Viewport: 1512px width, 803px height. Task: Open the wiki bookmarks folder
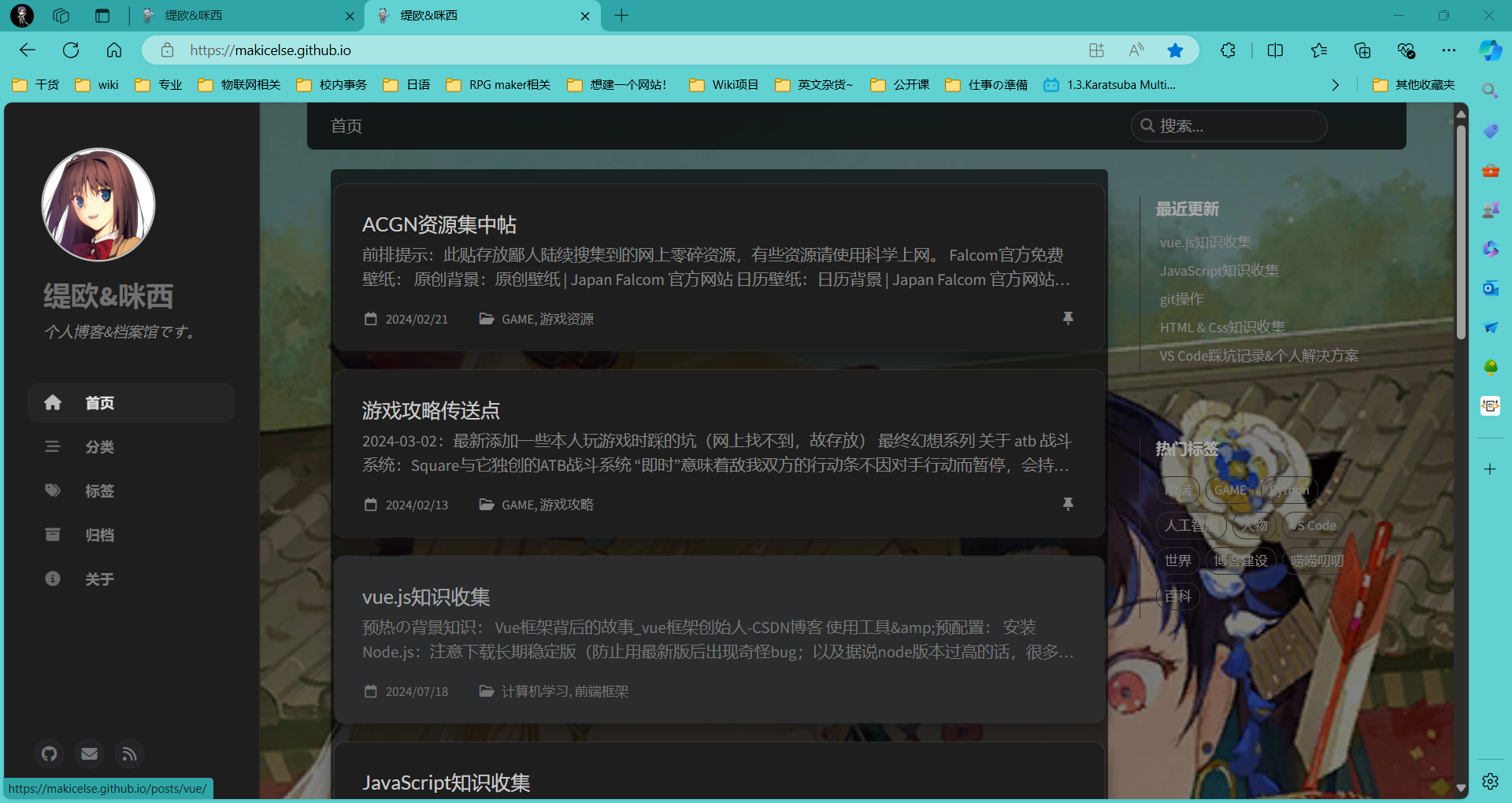click(x=97, y=85)
